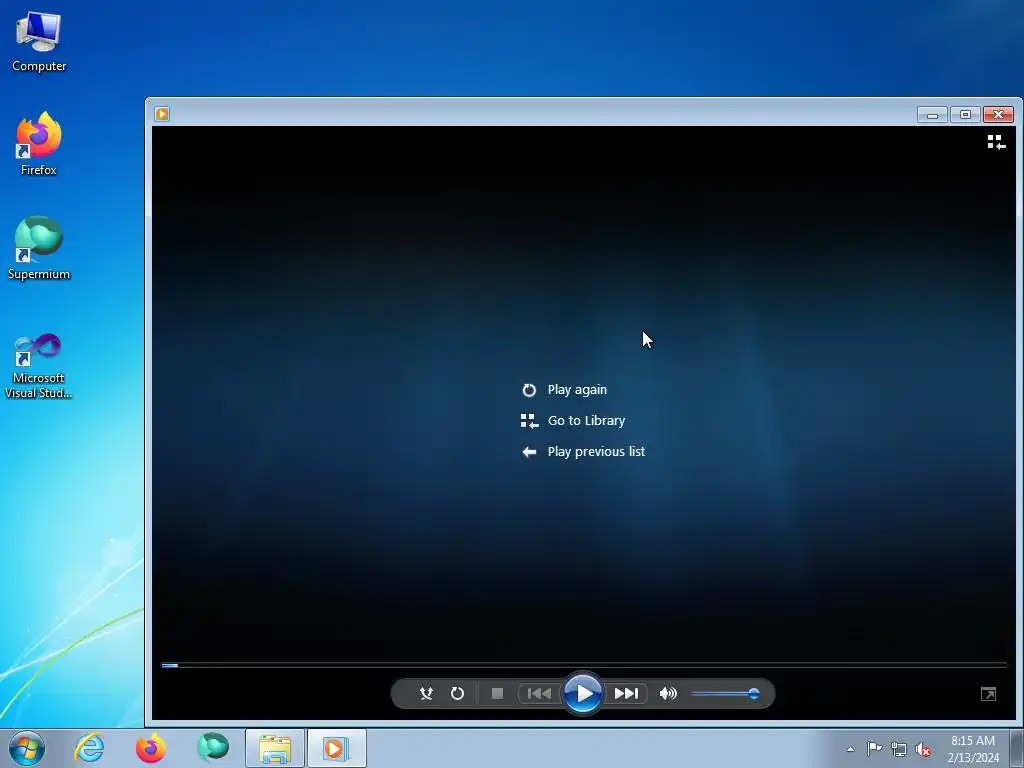Turn shuffle on in media player
This screenshot has width=1024, height=768.
(x=426, y=694)
